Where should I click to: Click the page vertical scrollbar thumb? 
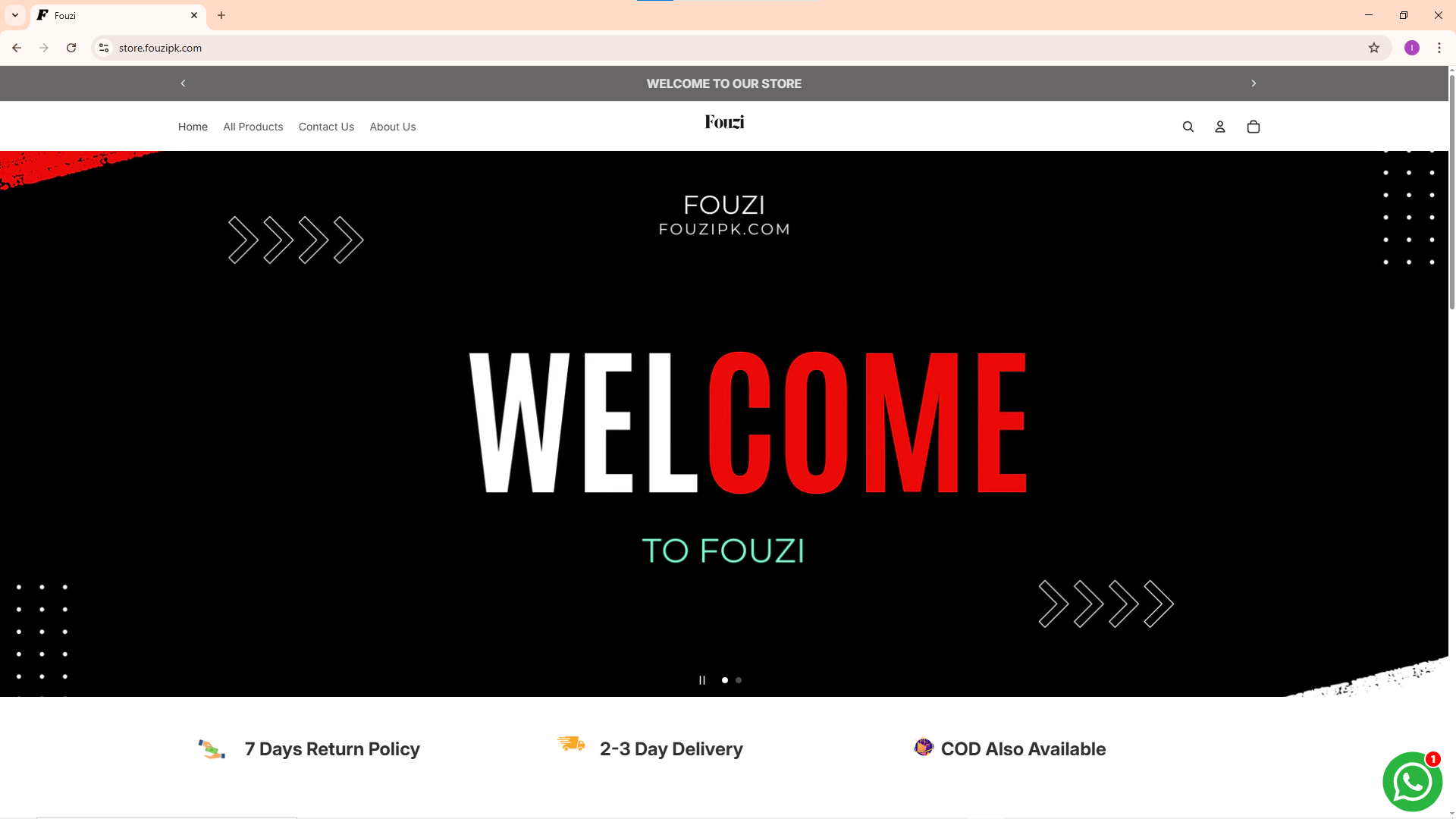(1451, 191)
